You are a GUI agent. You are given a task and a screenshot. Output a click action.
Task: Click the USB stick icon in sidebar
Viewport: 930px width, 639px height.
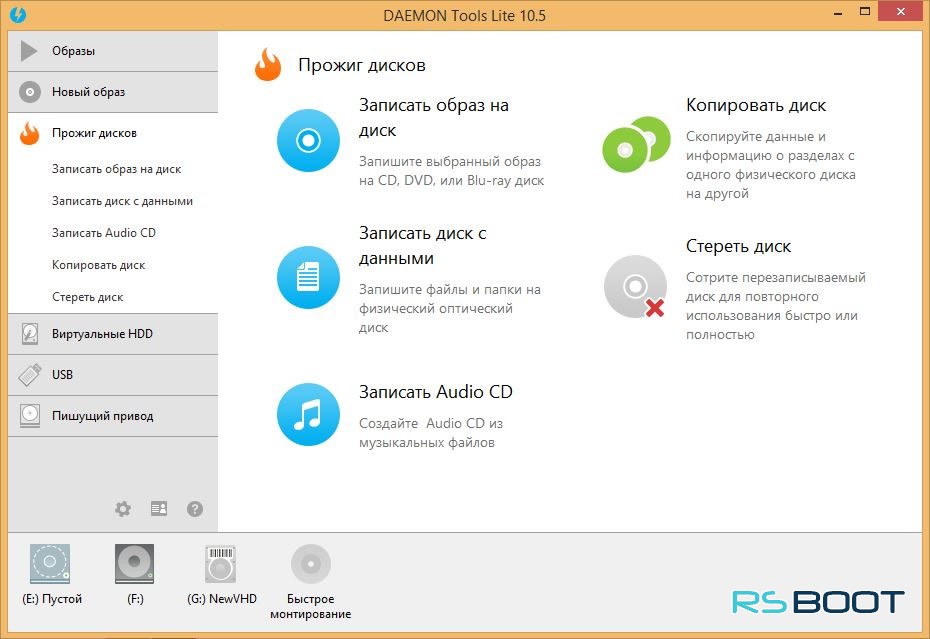pyautogui.click(x=30, y=375)
